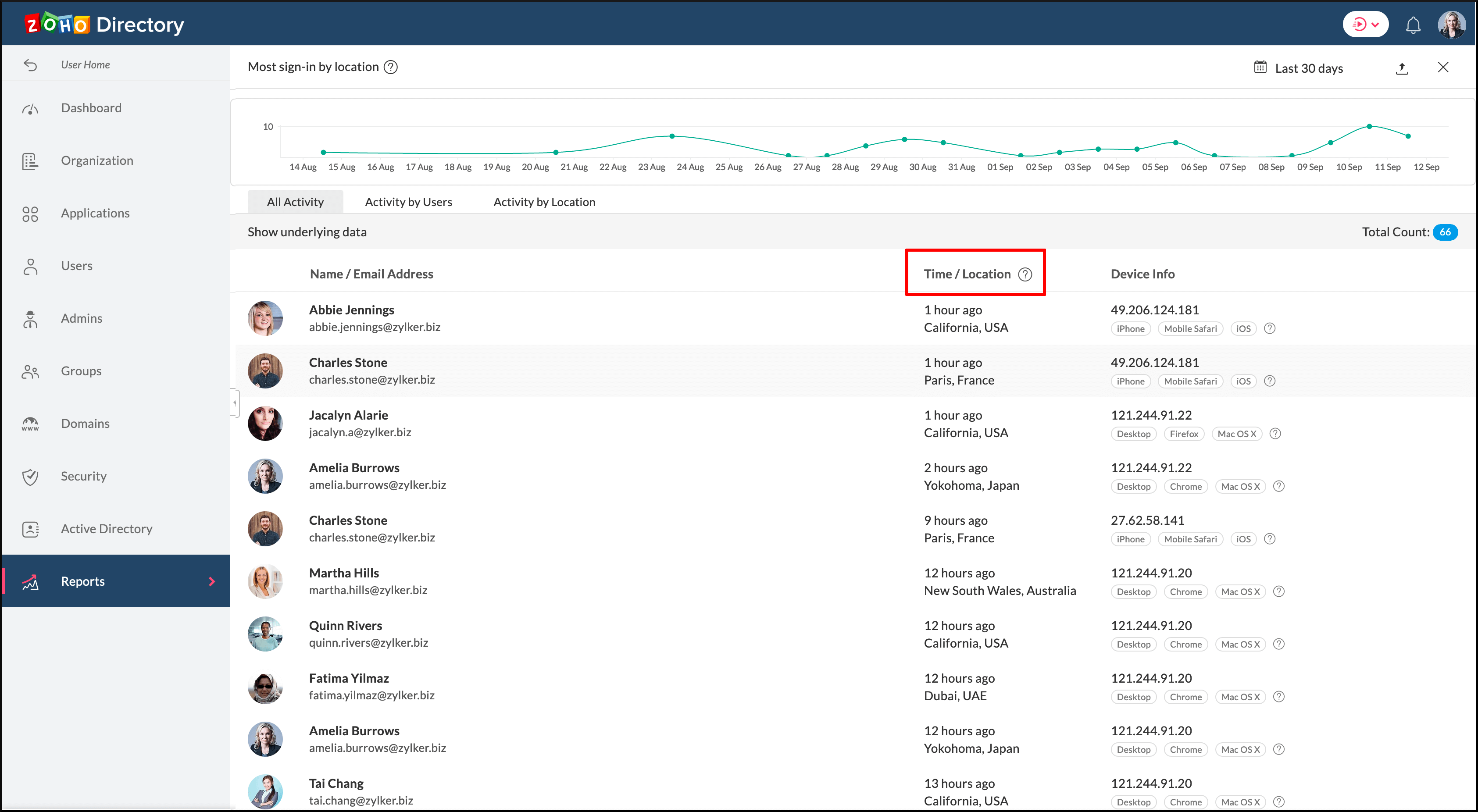Click the notification bell icon
1478x812 pixels.
[1413, 25]
